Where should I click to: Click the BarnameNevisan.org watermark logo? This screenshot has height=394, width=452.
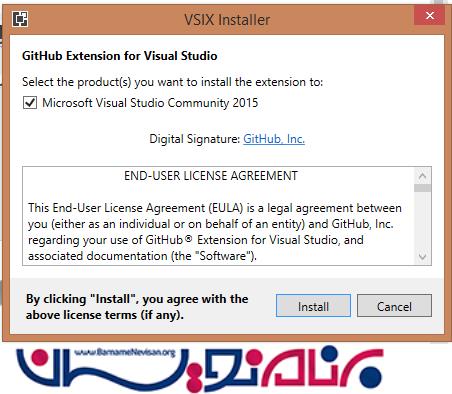click(x=200, y=369)
